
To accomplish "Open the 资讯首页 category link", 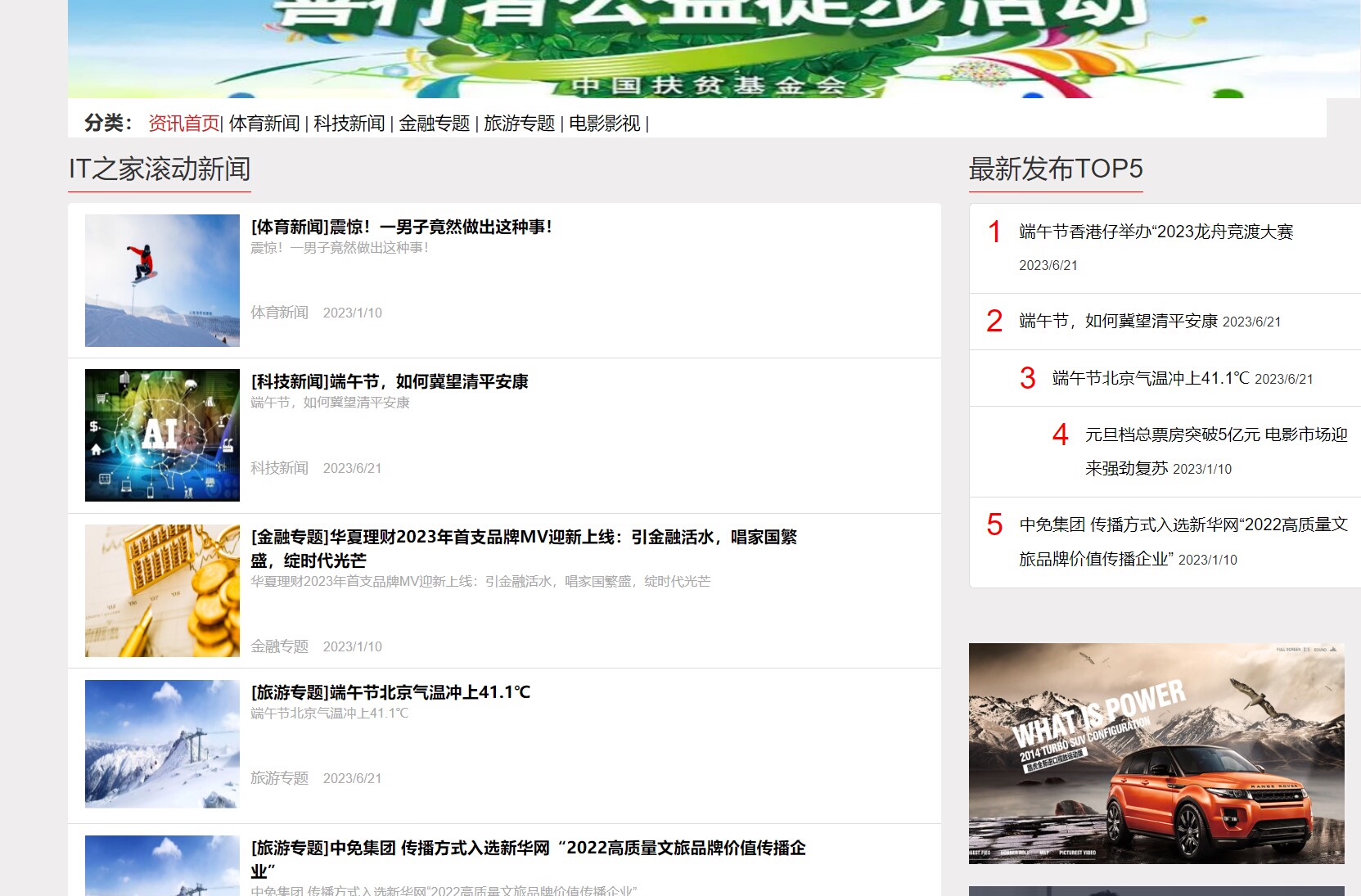I will pyautogui.click(x=184, y=124).
